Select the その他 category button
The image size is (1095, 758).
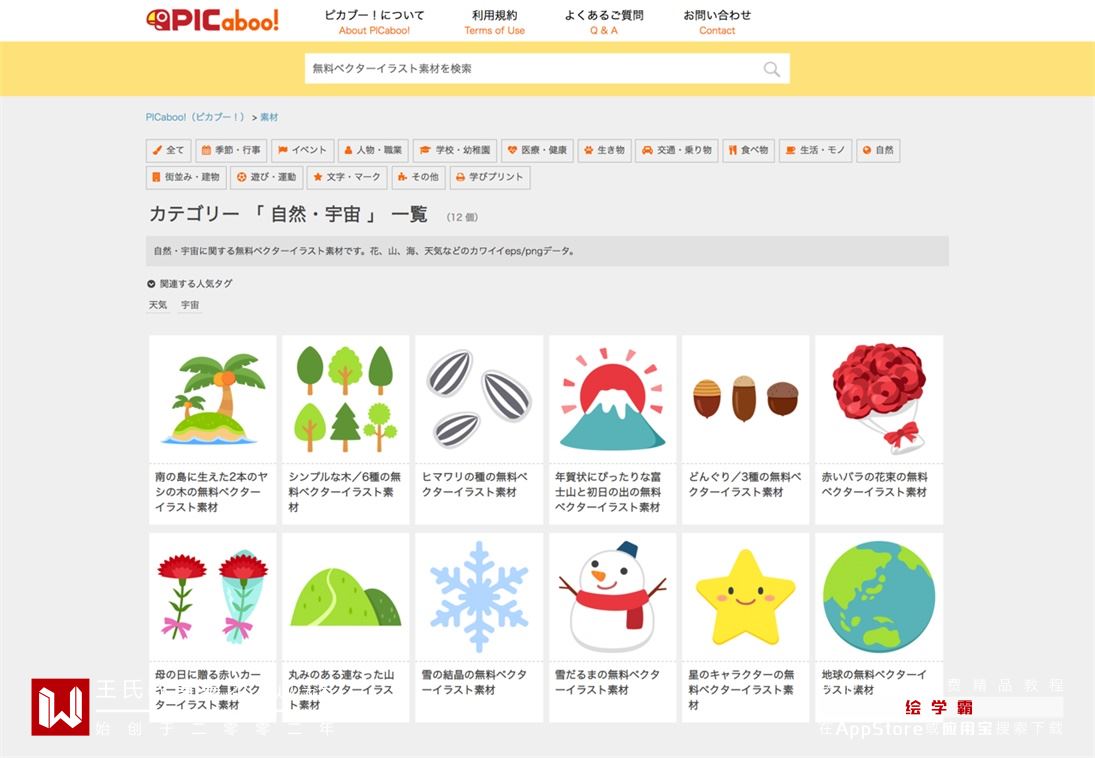(418, 177)
